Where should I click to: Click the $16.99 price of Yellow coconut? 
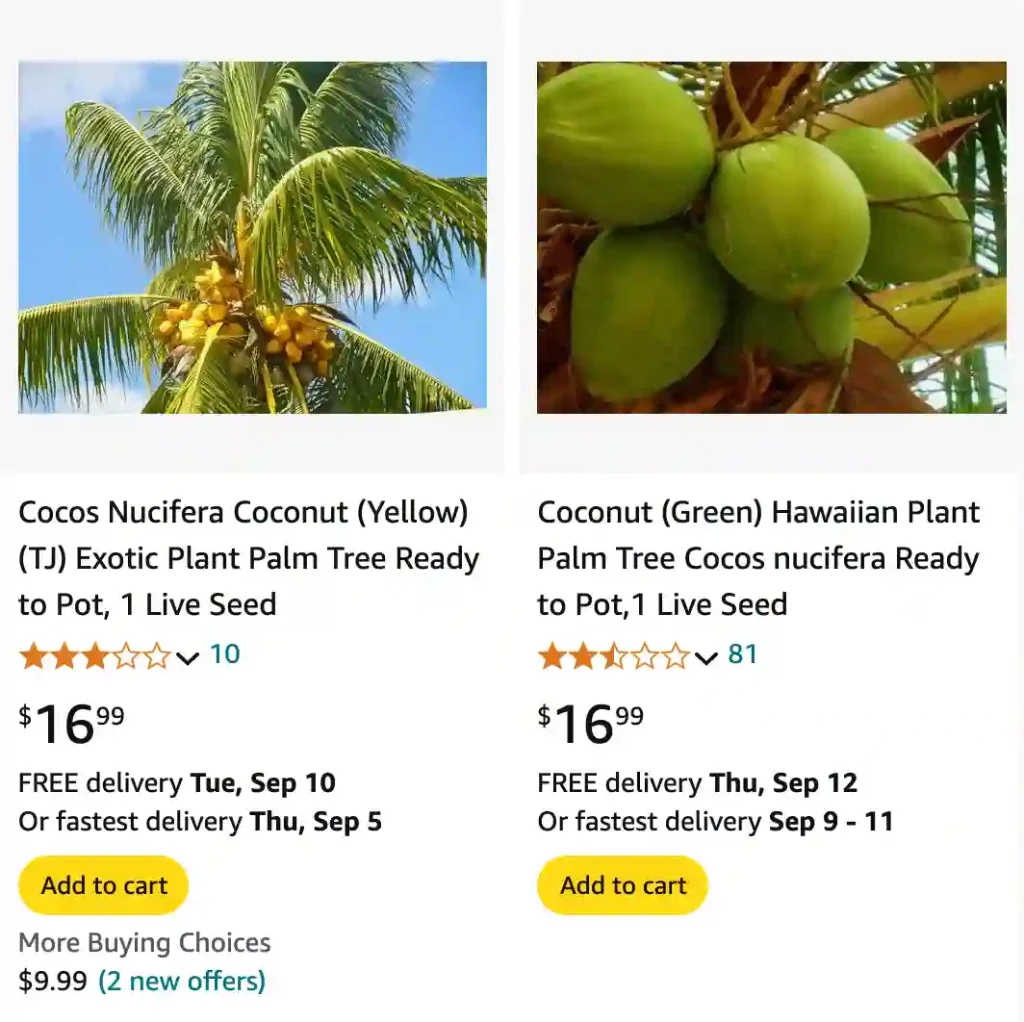tap(72, 723)
